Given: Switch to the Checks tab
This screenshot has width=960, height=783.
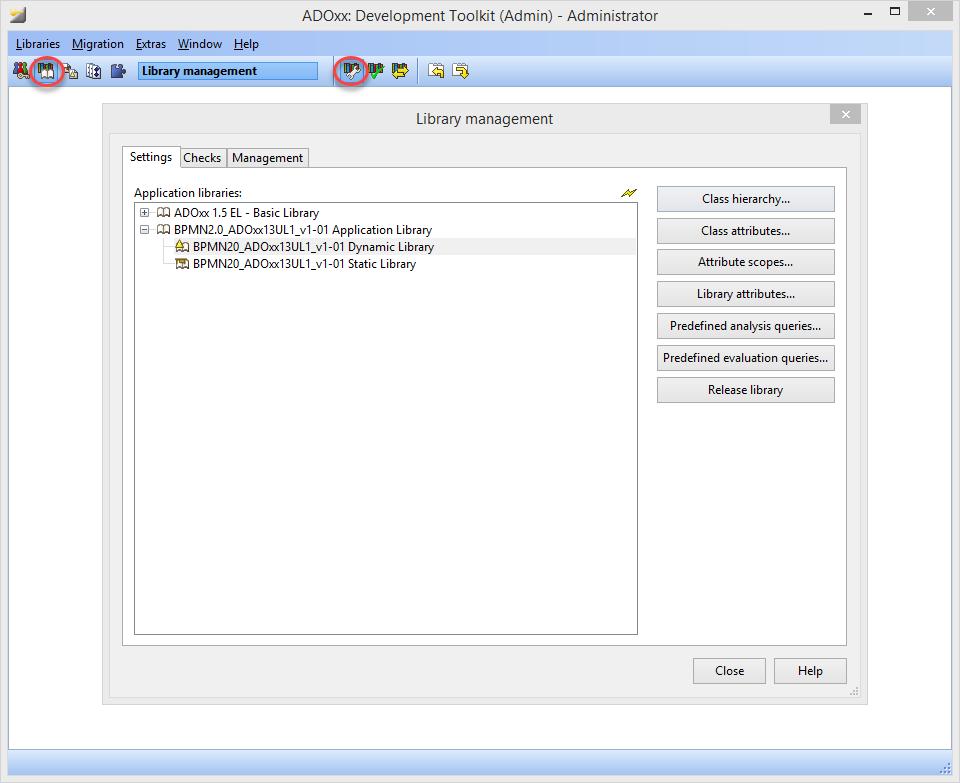Looking at the screenshot, I should tap(202, 158).
